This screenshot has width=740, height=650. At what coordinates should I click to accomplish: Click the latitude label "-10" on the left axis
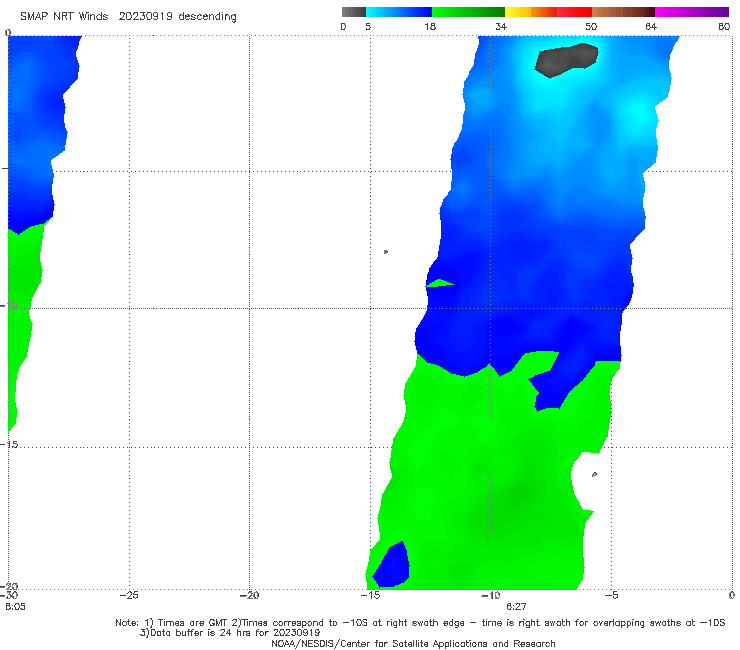tap(9, 305)
